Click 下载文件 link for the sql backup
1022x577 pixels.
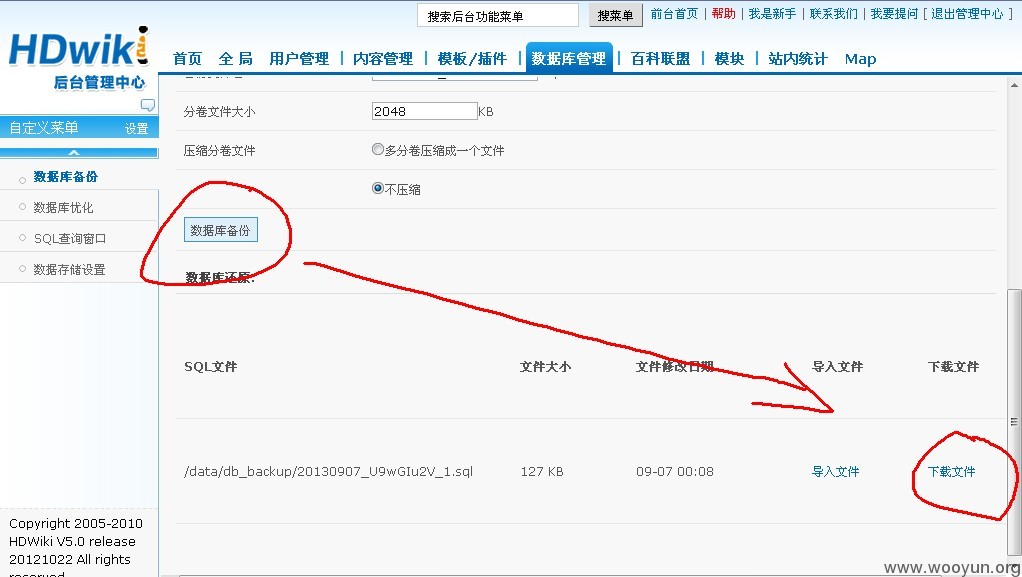pos(952,471)
